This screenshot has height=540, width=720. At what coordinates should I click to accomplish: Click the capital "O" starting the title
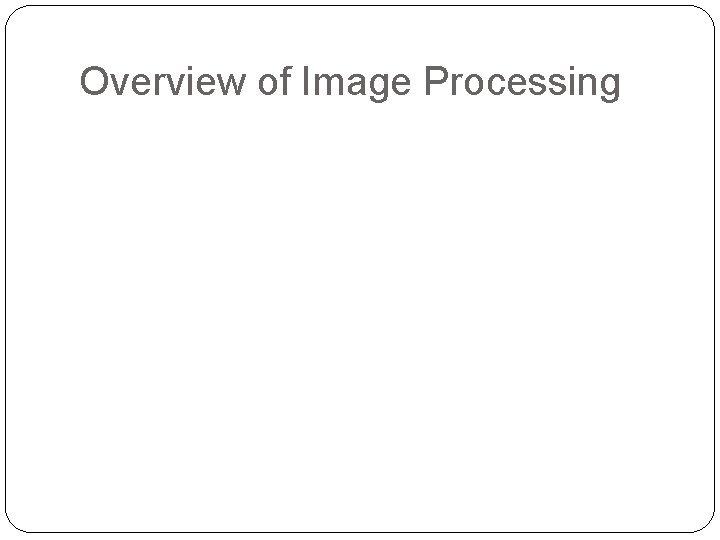pyautogui.click(x=95, y=81)
